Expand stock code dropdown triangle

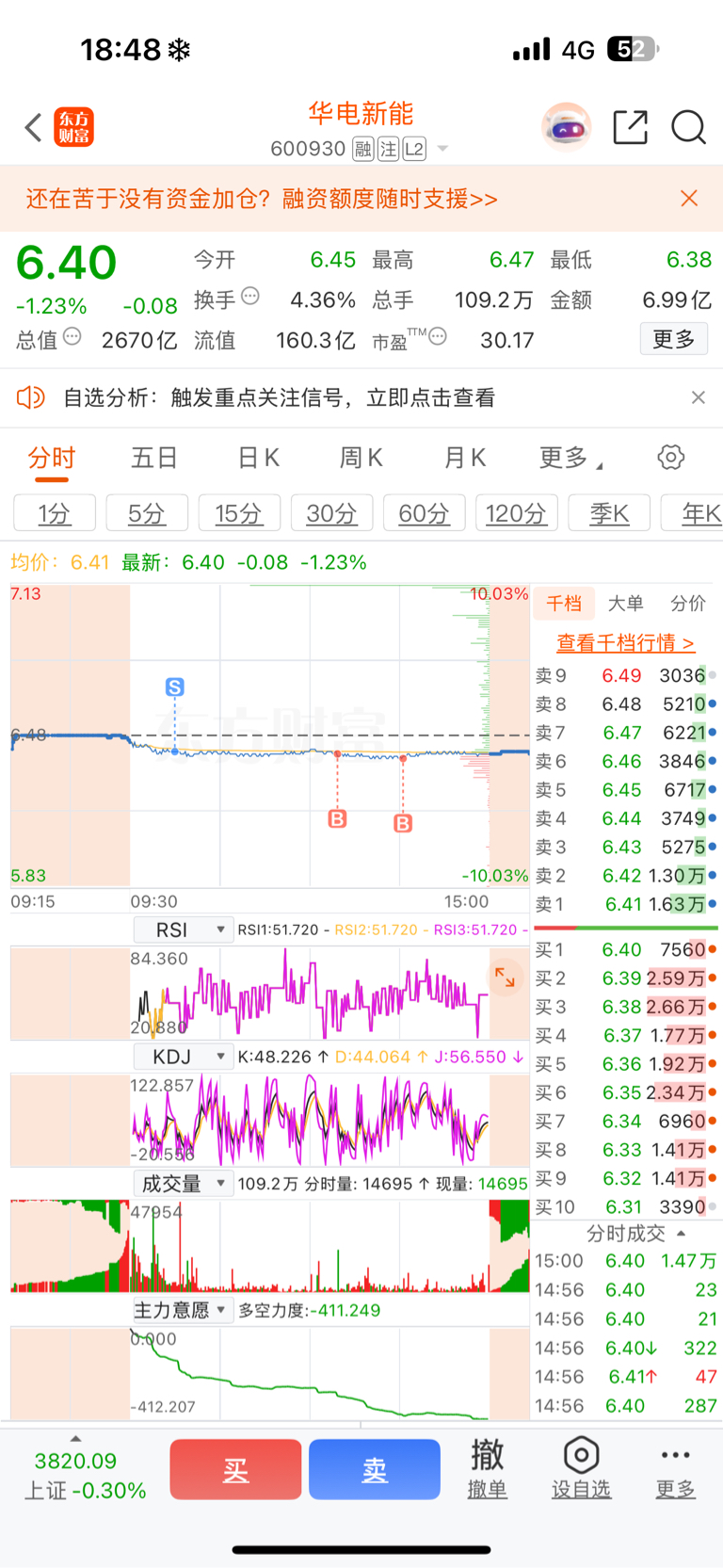tap(442, 149)
